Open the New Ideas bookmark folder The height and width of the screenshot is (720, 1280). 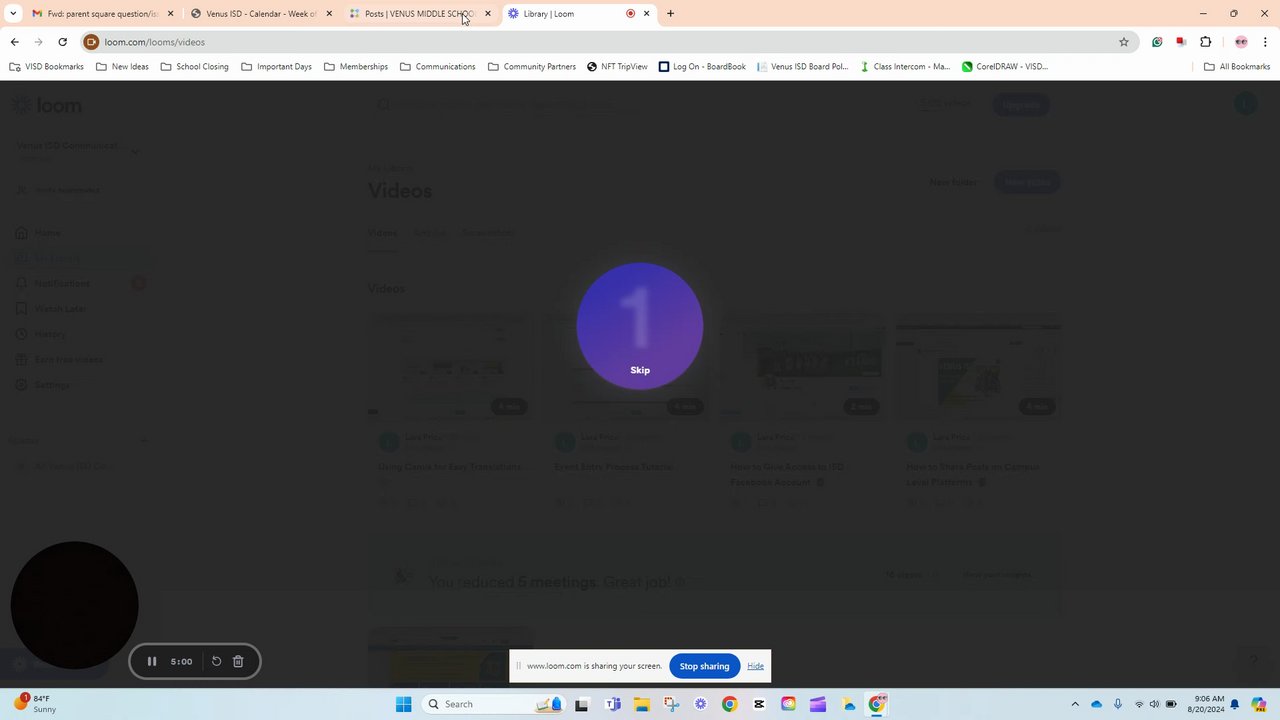122,67
